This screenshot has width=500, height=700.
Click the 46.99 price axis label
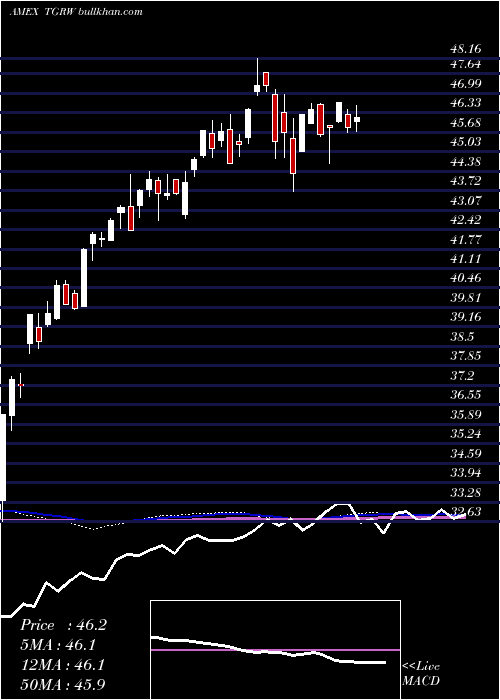[465, 84]
